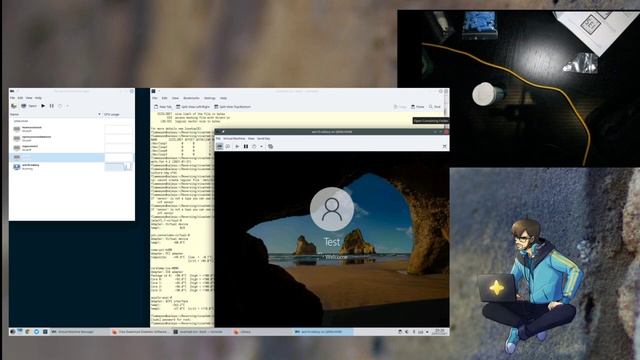
Task: Shut down the selected VM using manager power icon
Action: [x=60, y=106]
